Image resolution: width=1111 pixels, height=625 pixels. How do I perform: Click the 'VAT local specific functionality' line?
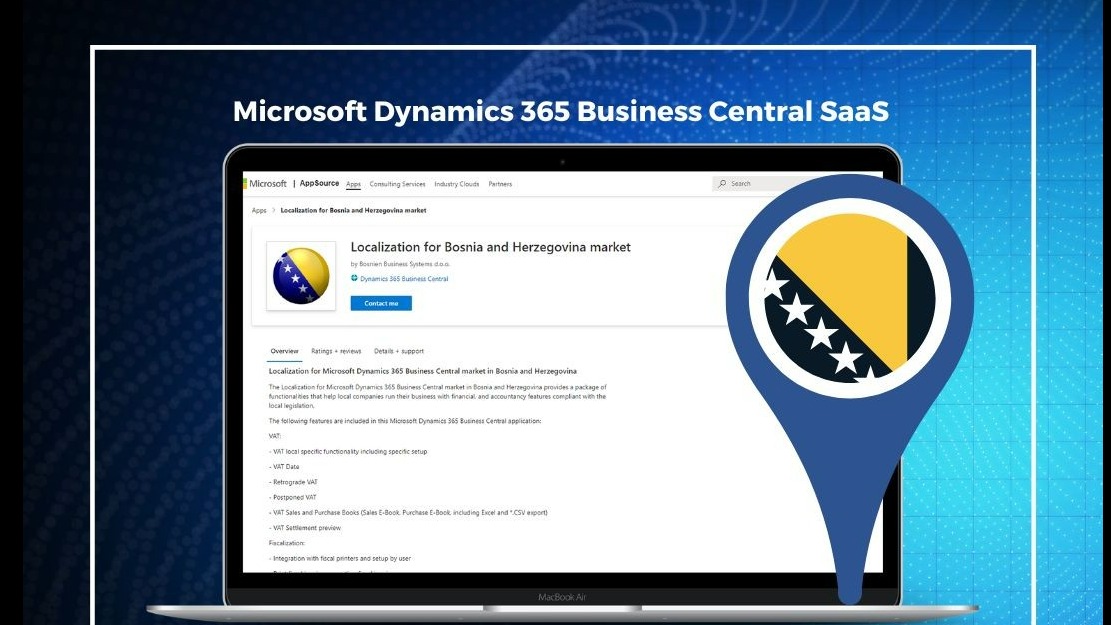[x=348, y=451]
